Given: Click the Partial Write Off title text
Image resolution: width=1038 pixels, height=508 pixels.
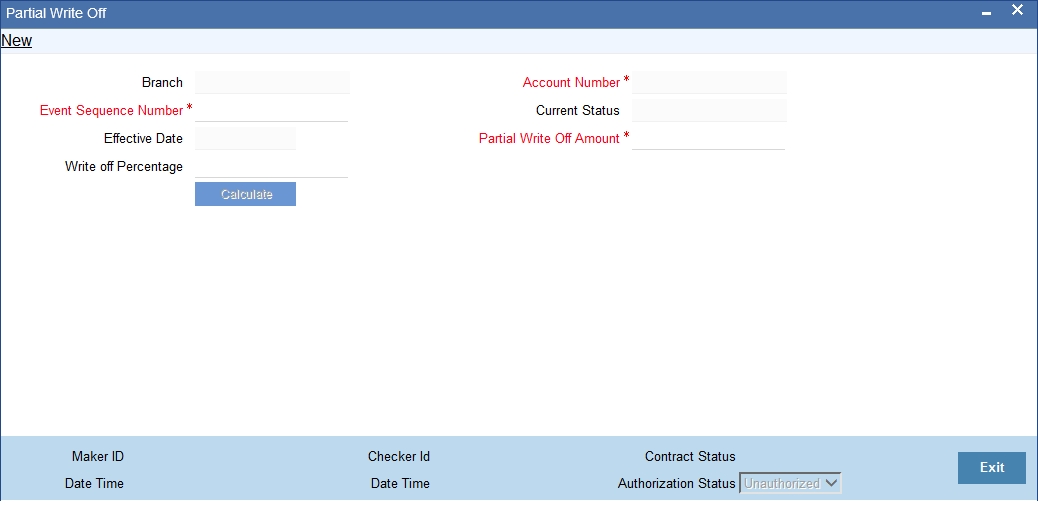Looking at the screenshot, I should pyautogui.click(x=56, y=13).
